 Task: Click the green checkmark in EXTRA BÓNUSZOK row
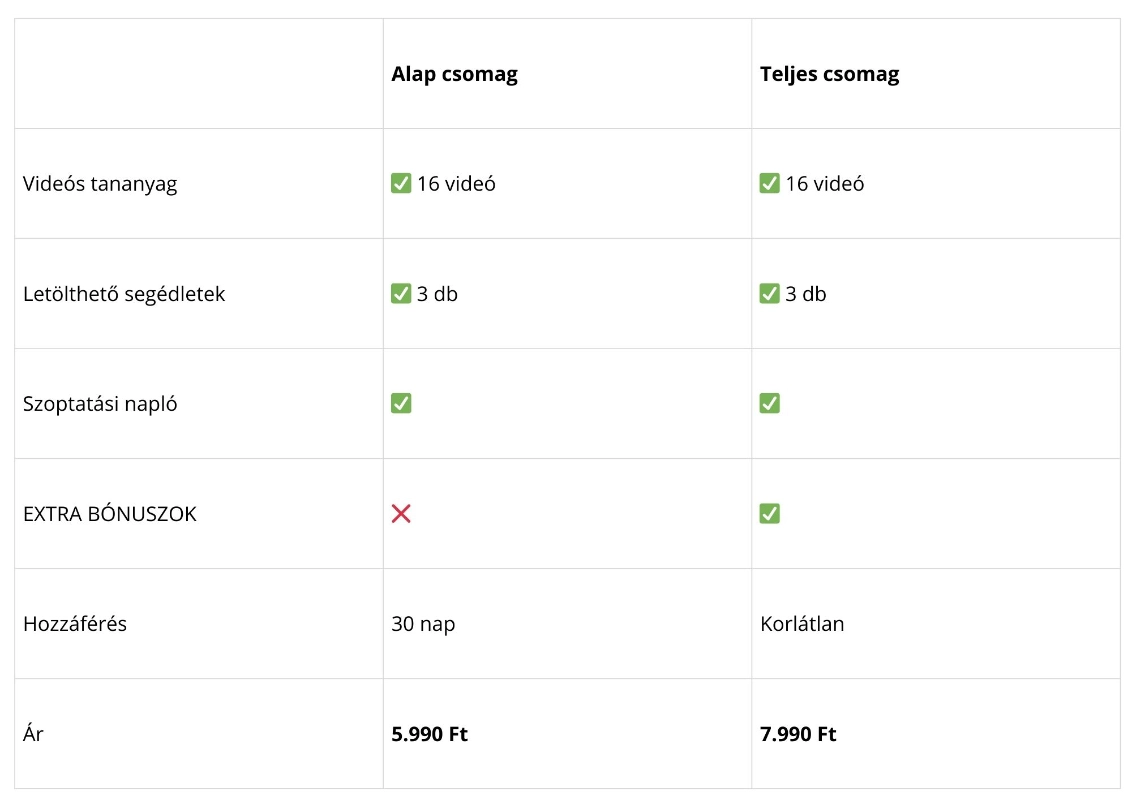(769, 513)
